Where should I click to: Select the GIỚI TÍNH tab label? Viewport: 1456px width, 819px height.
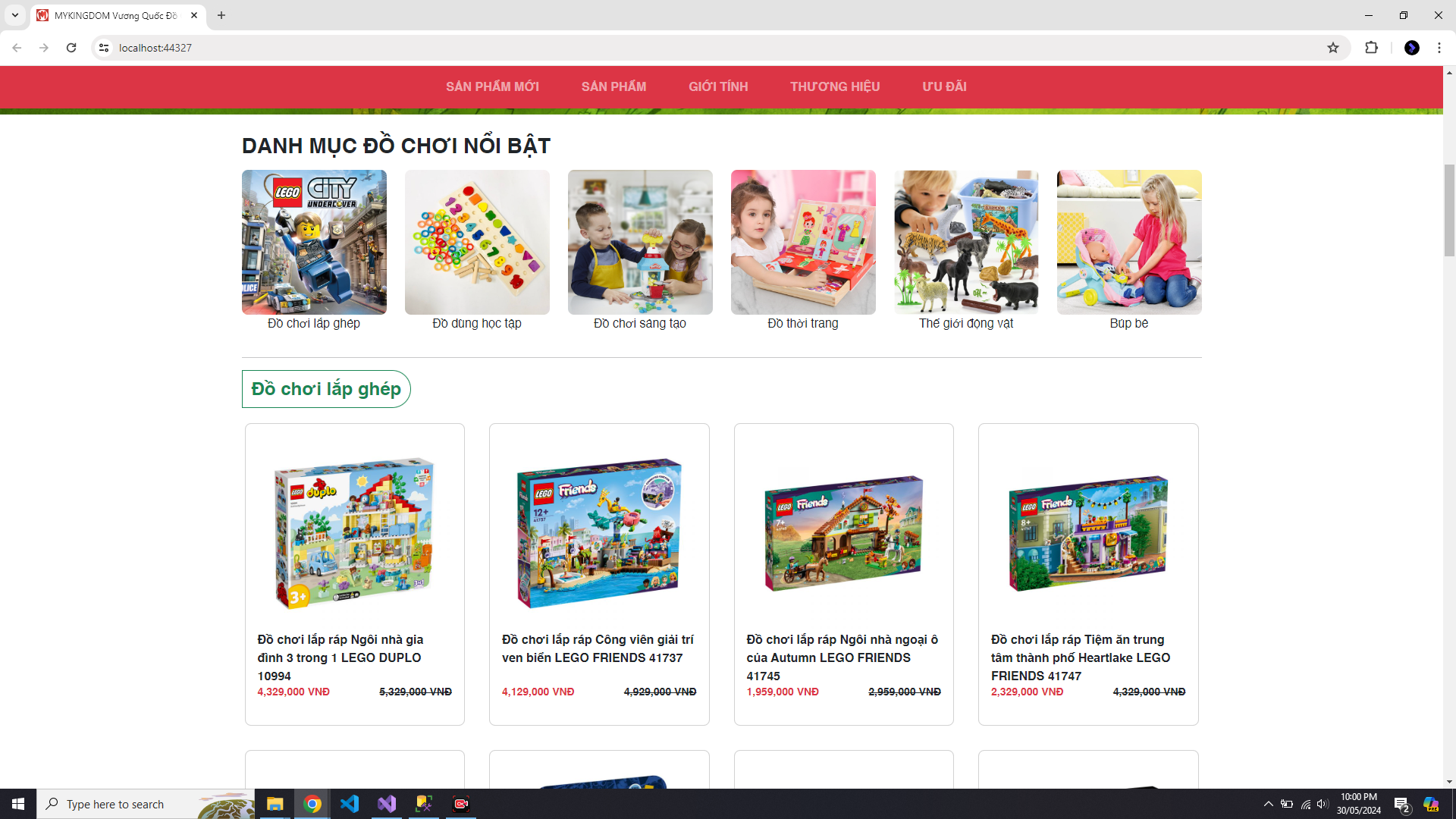click(x=718, y=86)
